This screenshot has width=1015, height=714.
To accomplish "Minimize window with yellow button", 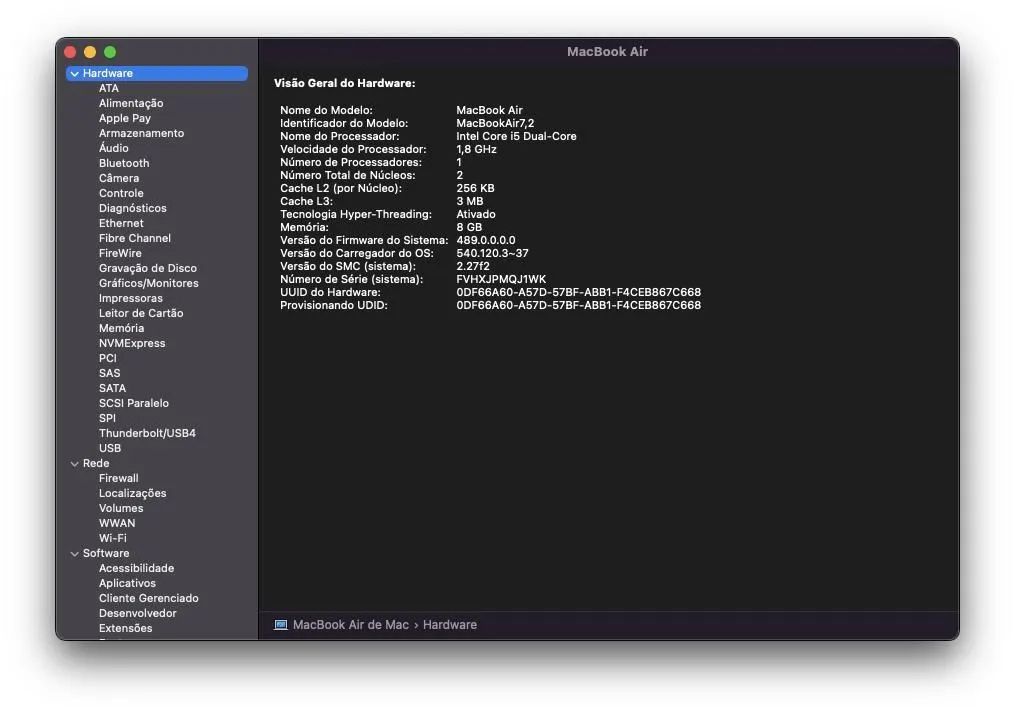I will [90, 52].
